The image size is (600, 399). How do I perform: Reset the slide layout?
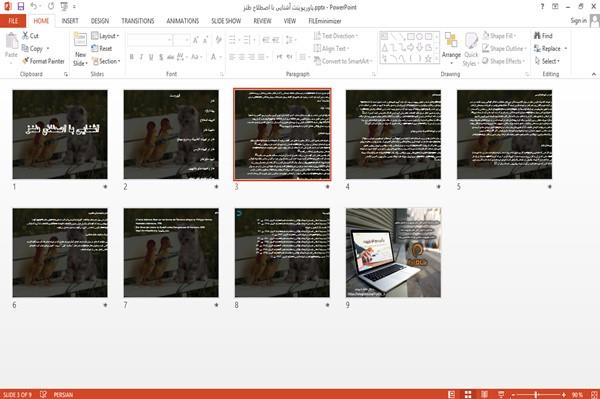coord(102,49)
